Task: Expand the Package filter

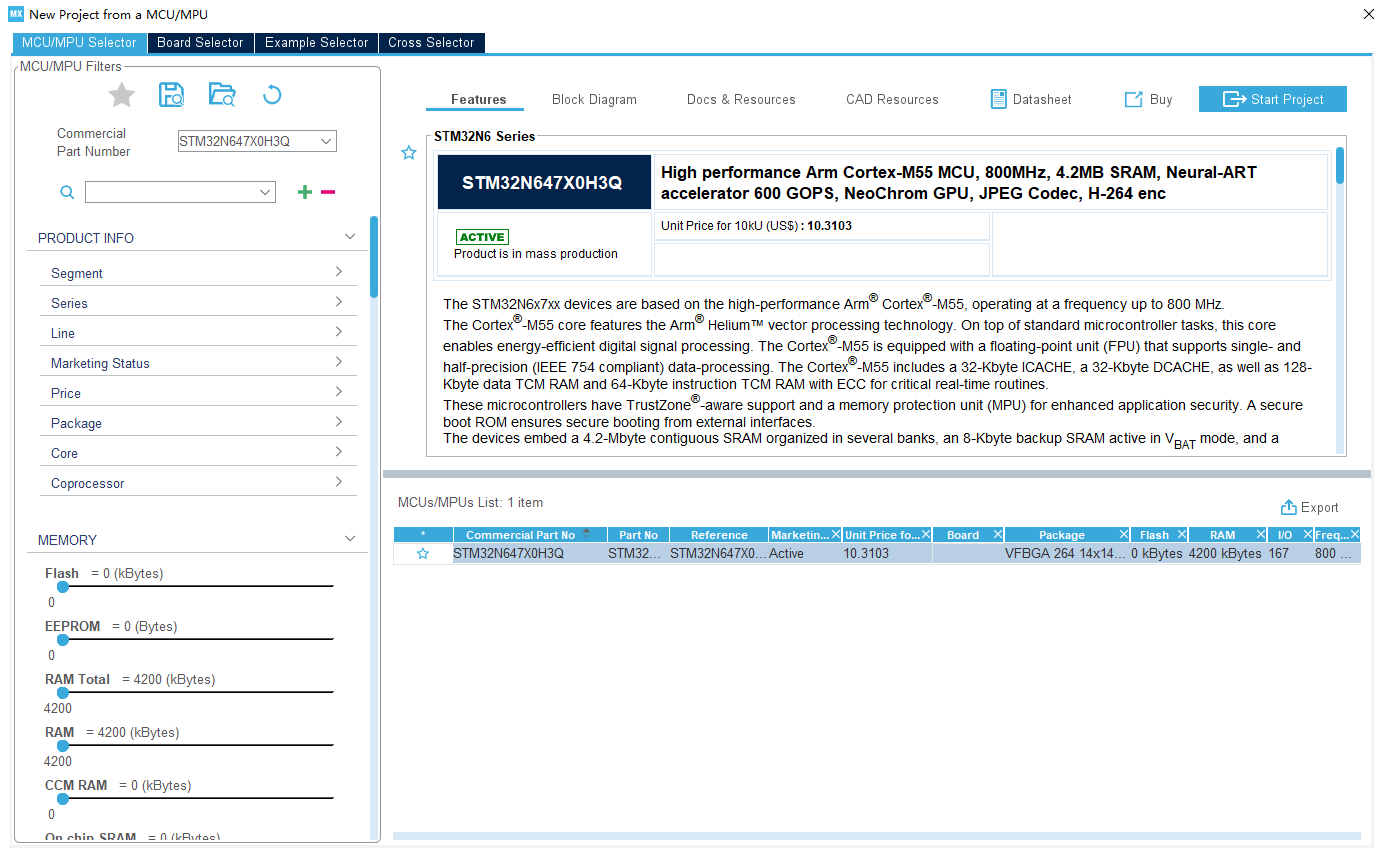Action: coord(339,422)
